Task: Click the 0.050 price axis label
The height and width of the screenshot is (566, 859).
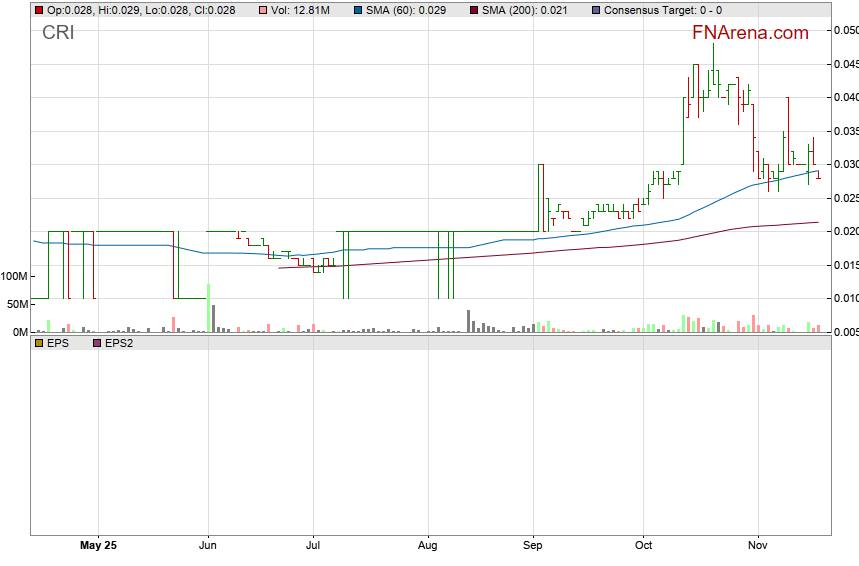Action: point(845,30)
